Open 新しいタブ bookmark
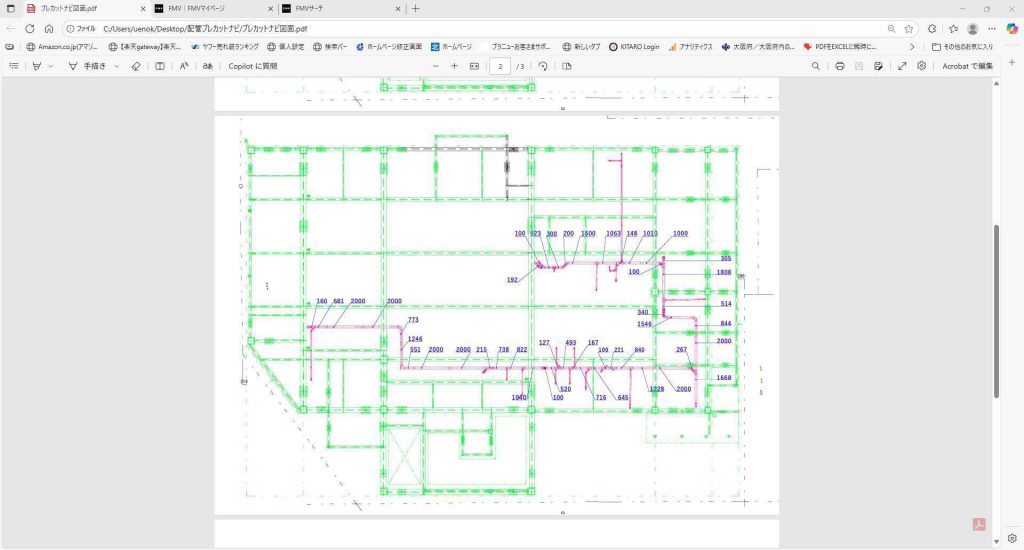1024x550 pixels. click(x=581, y=47)
